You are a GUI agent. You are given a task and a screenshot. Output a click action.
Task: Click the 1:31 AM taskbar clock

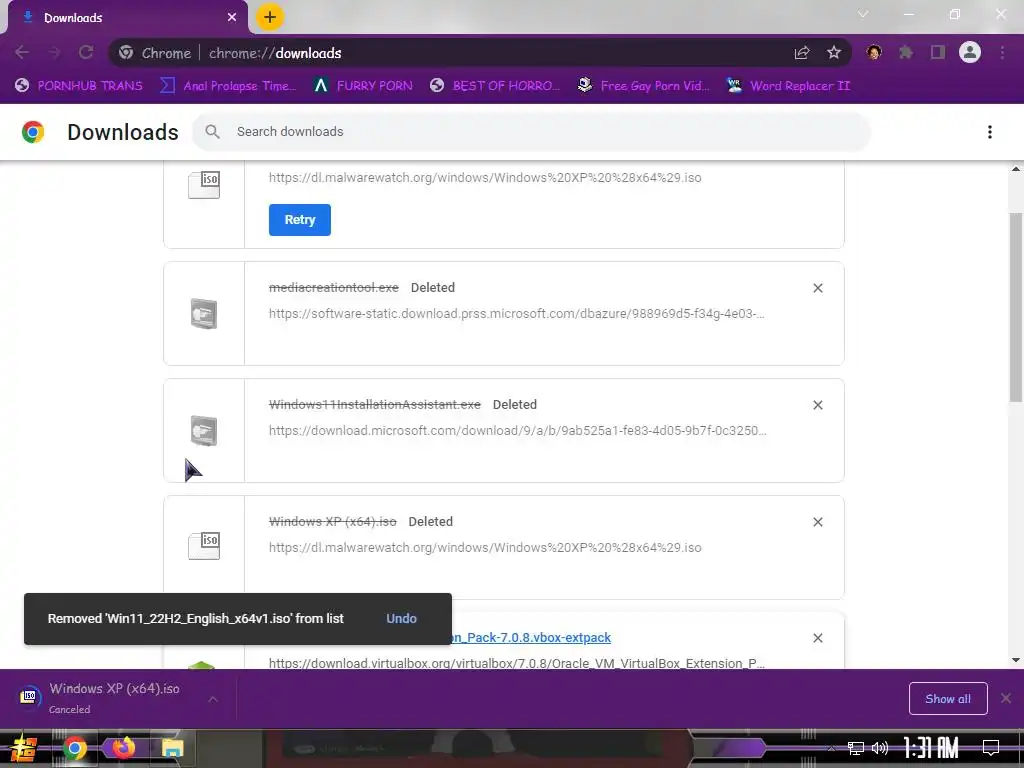[931, 748]
